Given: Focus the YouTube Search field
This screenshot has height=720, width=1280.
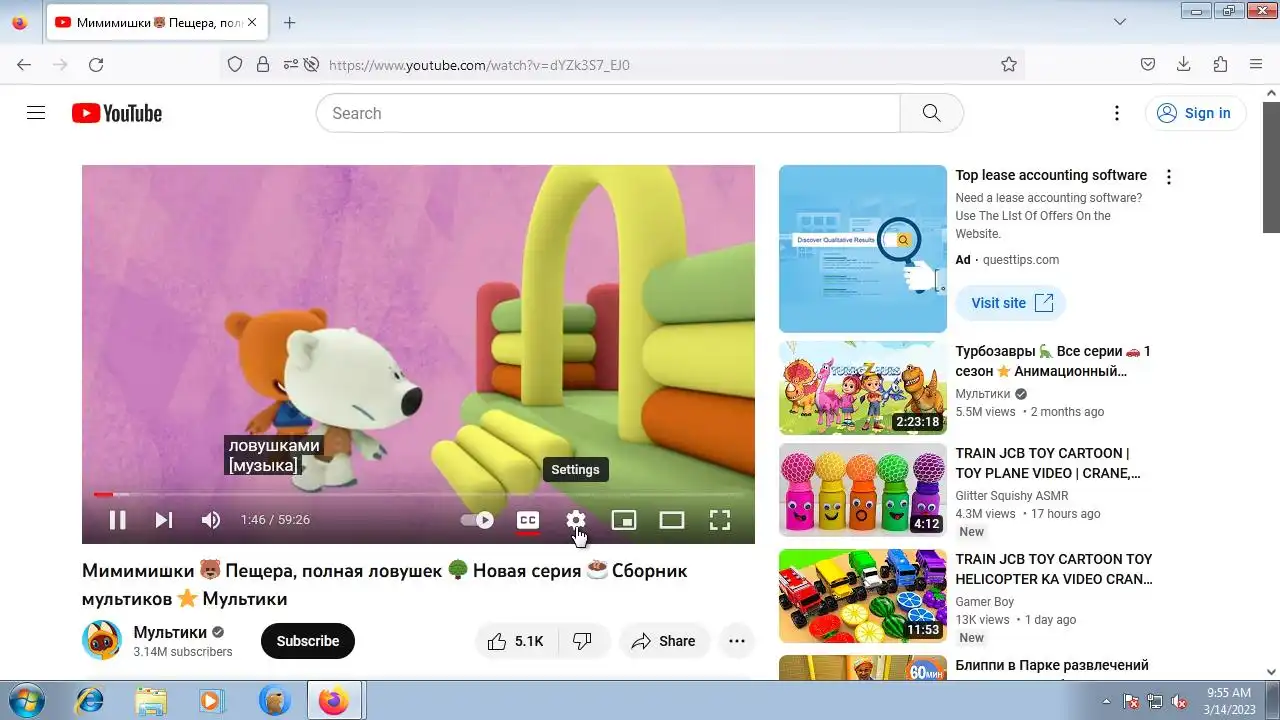Looking at the screenshot, I should [608, 113].
